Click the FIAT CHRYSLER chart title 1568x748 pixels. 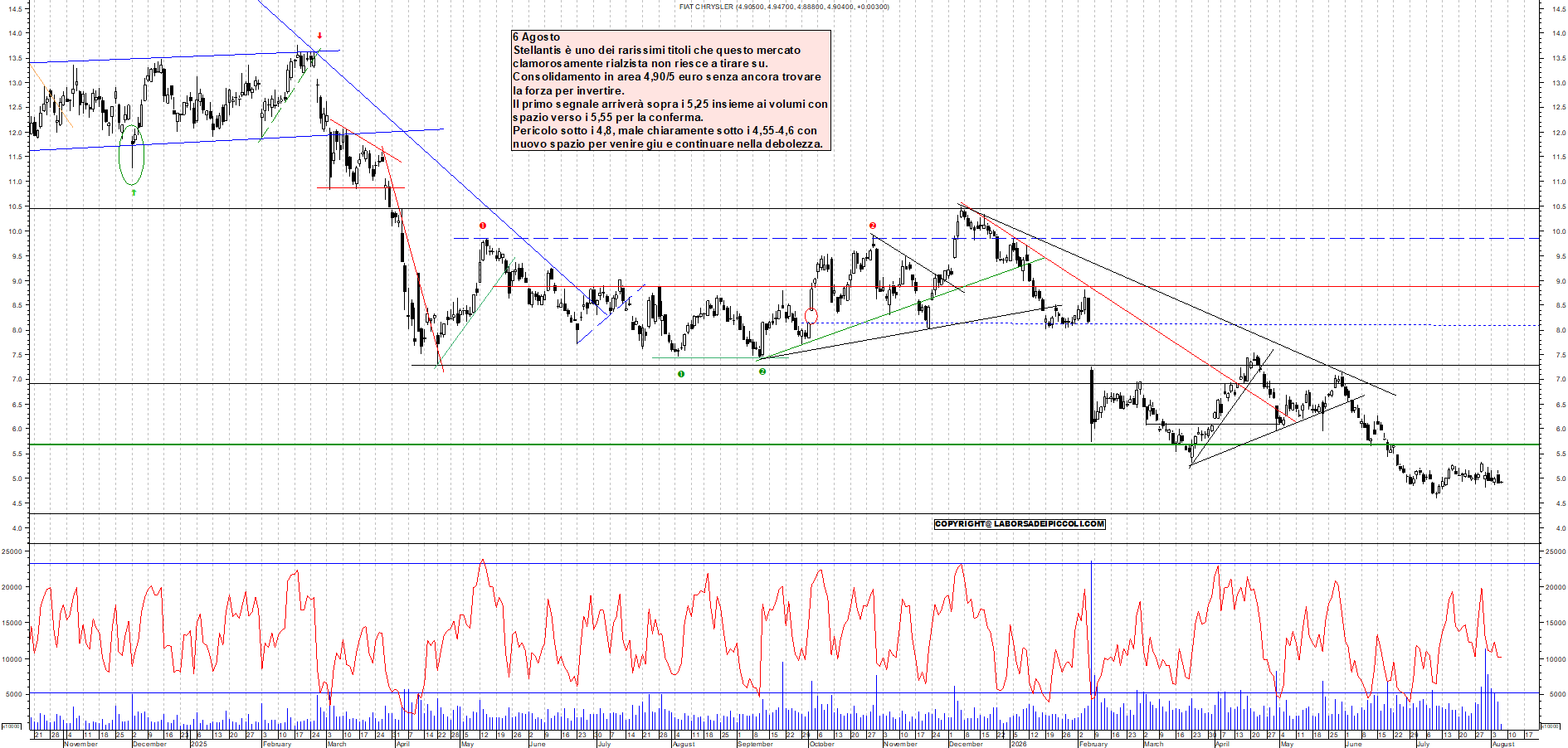click(x=706, y=7)
